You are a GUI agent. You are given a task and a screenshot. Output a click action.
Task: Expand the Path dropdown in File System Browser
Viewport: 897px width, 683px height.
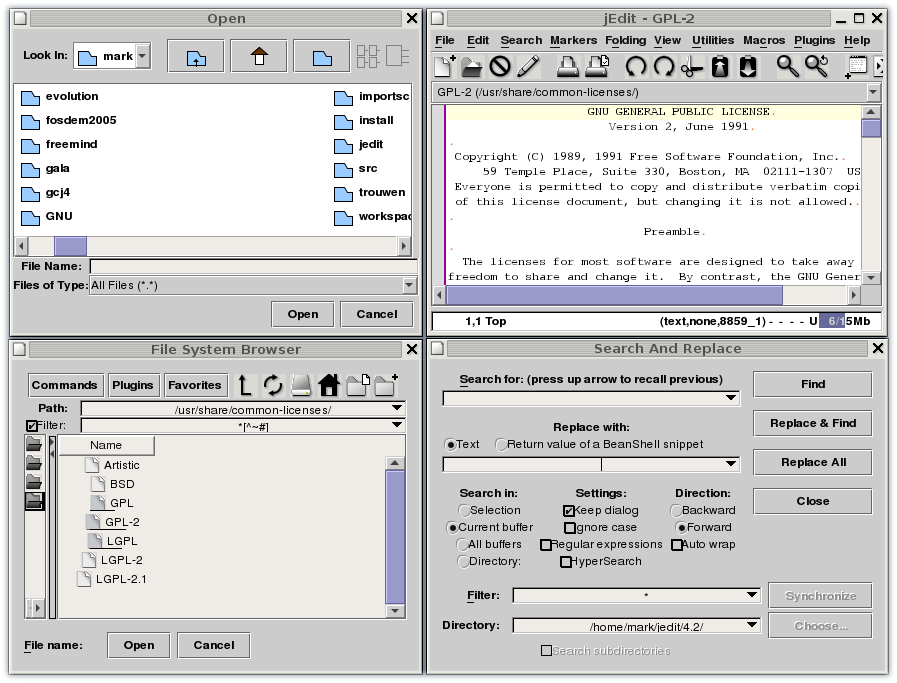(397, 408)
